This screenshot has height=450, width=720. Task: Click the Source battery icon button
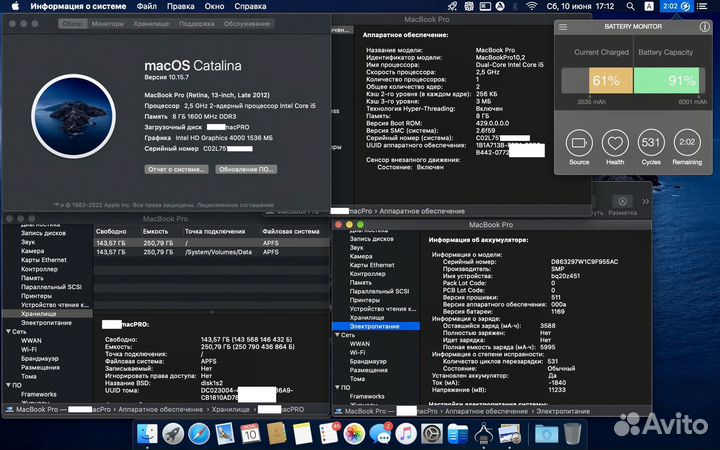(x=579, y=143)
